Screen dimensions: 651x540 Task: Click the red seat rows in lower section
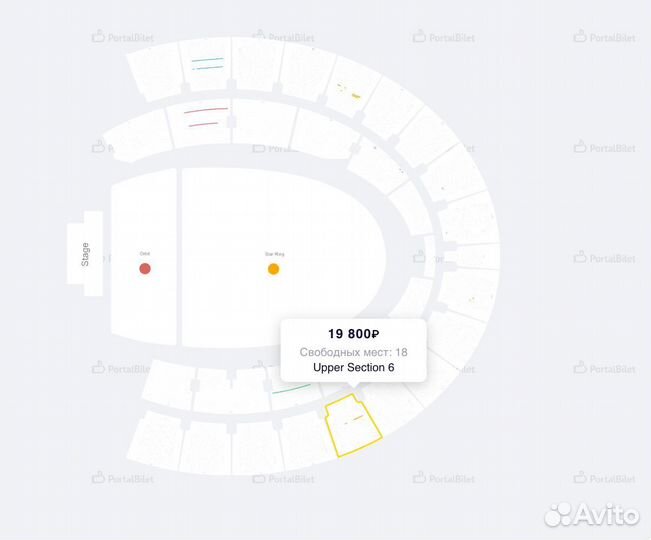(205, 115)
